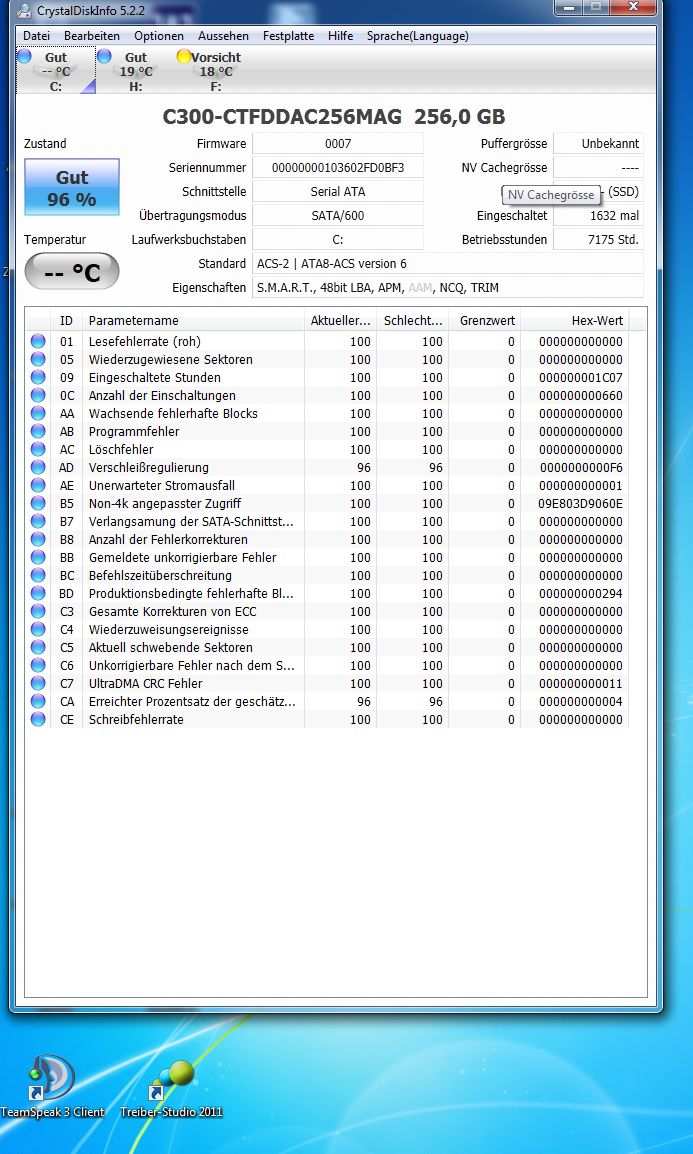Click the ID column header
The image size is (693, 1154).
(x=67, y=321)
